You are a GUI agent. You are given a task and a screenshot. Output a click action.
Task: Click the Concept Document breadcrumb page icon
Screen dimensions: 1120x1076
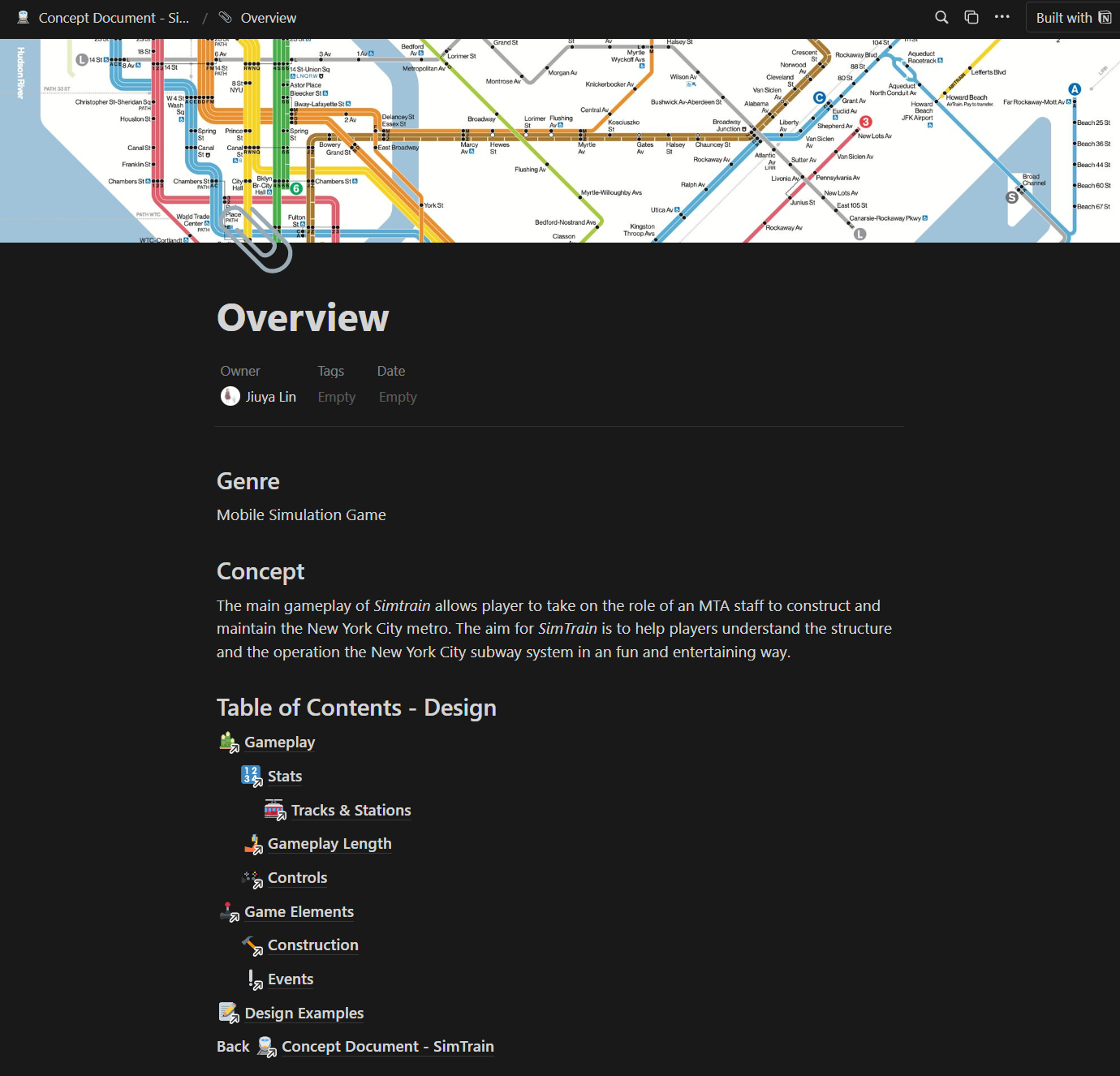pos(24,18)
